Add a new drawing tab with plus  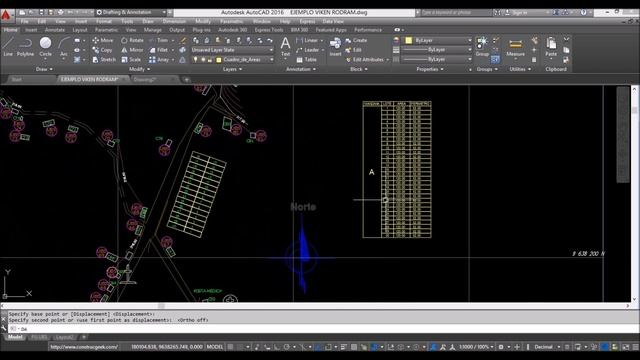[187, 80]
